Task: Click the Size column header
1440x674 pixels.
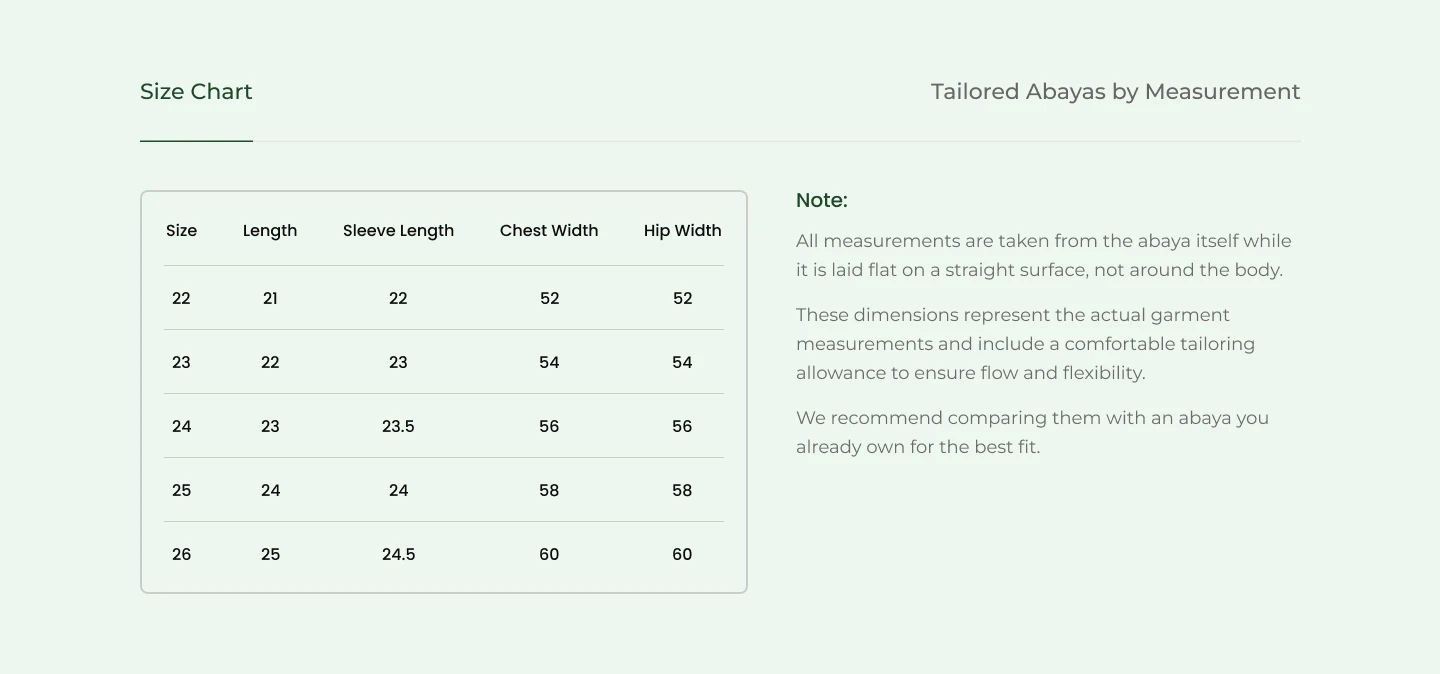Action: tap(181, 231)
